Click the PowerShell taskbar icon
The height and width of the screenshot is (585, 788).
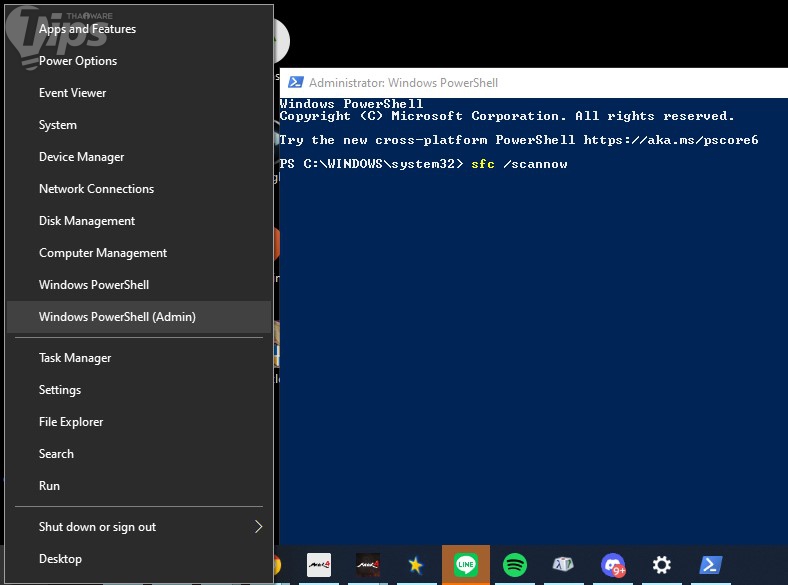coord(711,565)
